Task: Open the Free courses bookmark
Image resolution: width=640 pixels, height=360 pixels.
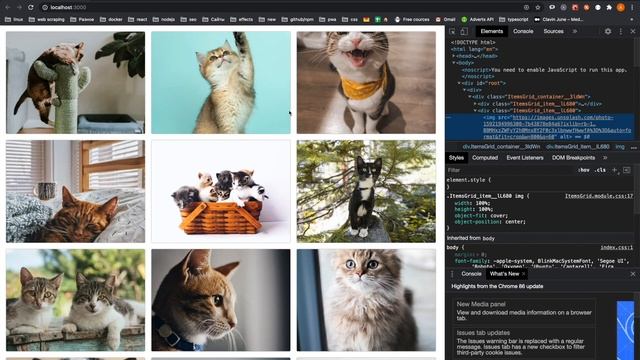Action: [x=412, y=19]
